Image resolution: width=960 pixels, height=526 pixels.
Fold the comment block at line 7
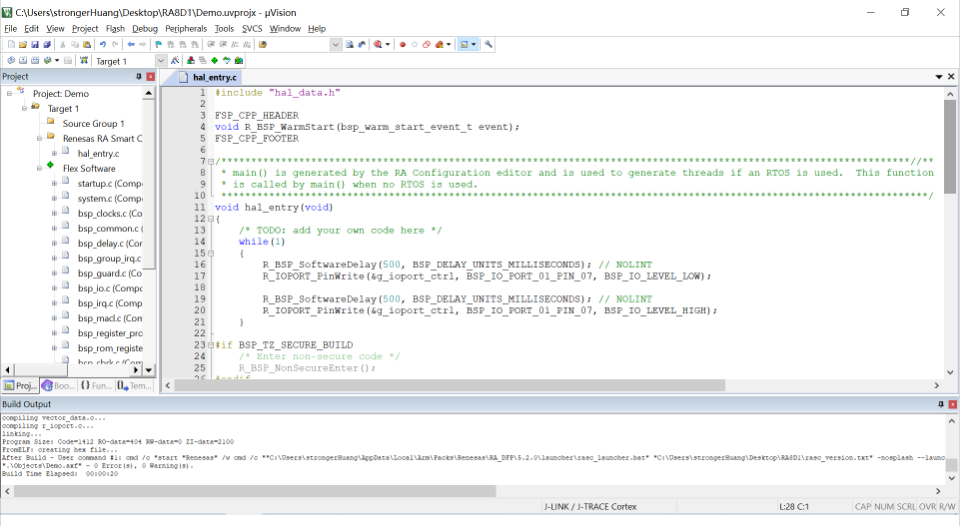pyautogui.click(x=211, y=162)
